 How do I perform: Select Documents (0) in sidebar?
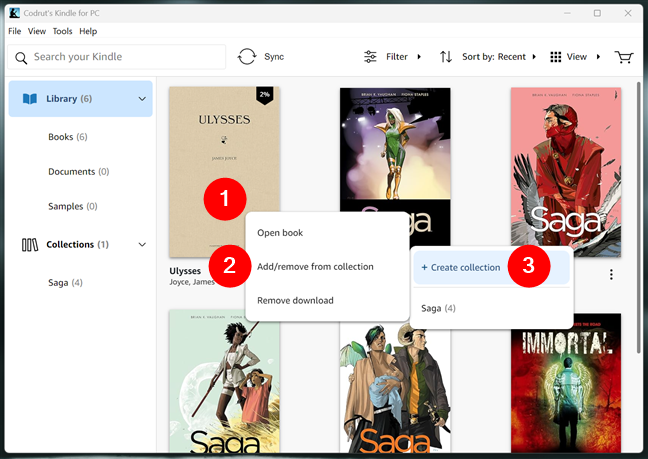79,171
